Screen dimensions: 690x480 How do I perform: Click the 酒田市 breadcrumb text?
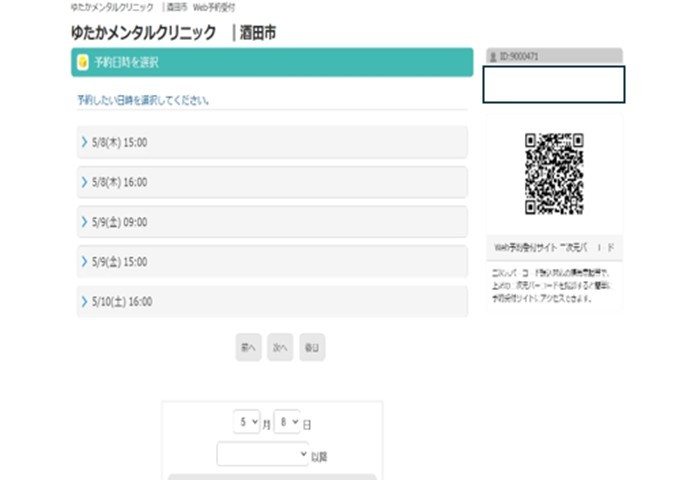[x=177, y=7]
